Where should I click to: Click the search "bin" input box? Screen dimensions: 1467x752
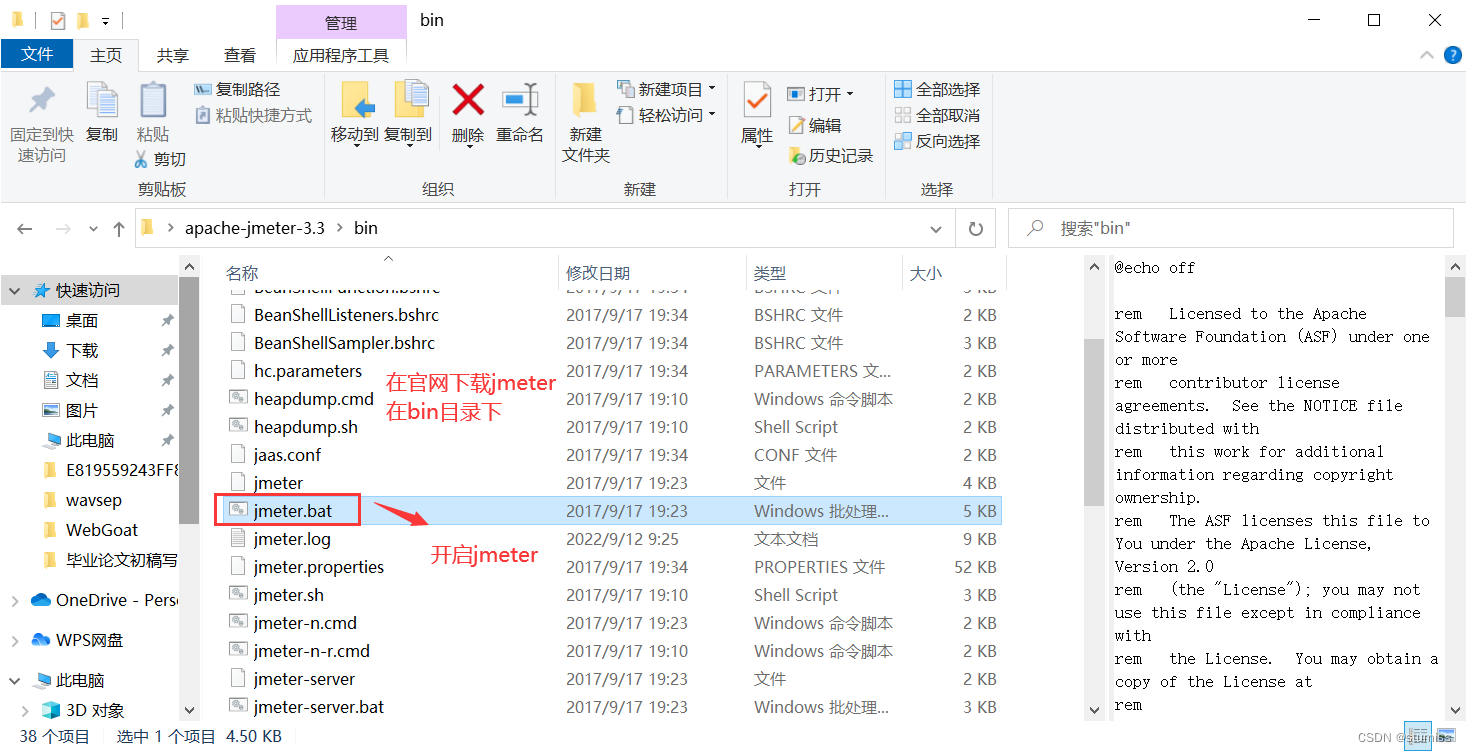(x=1230, y=229)
